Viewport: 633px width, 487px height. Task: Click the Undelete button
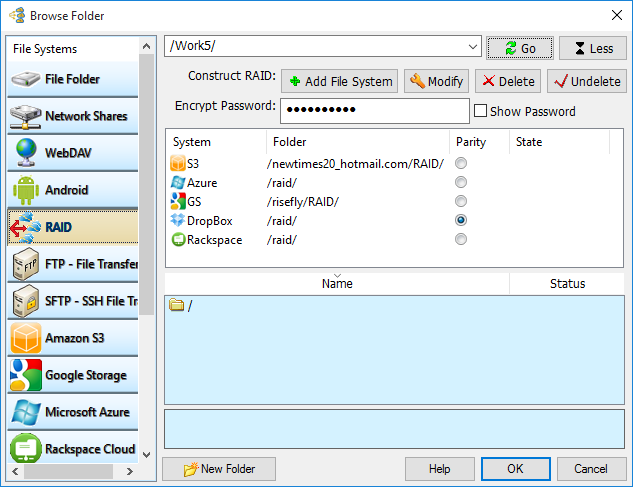click(587, 81)
